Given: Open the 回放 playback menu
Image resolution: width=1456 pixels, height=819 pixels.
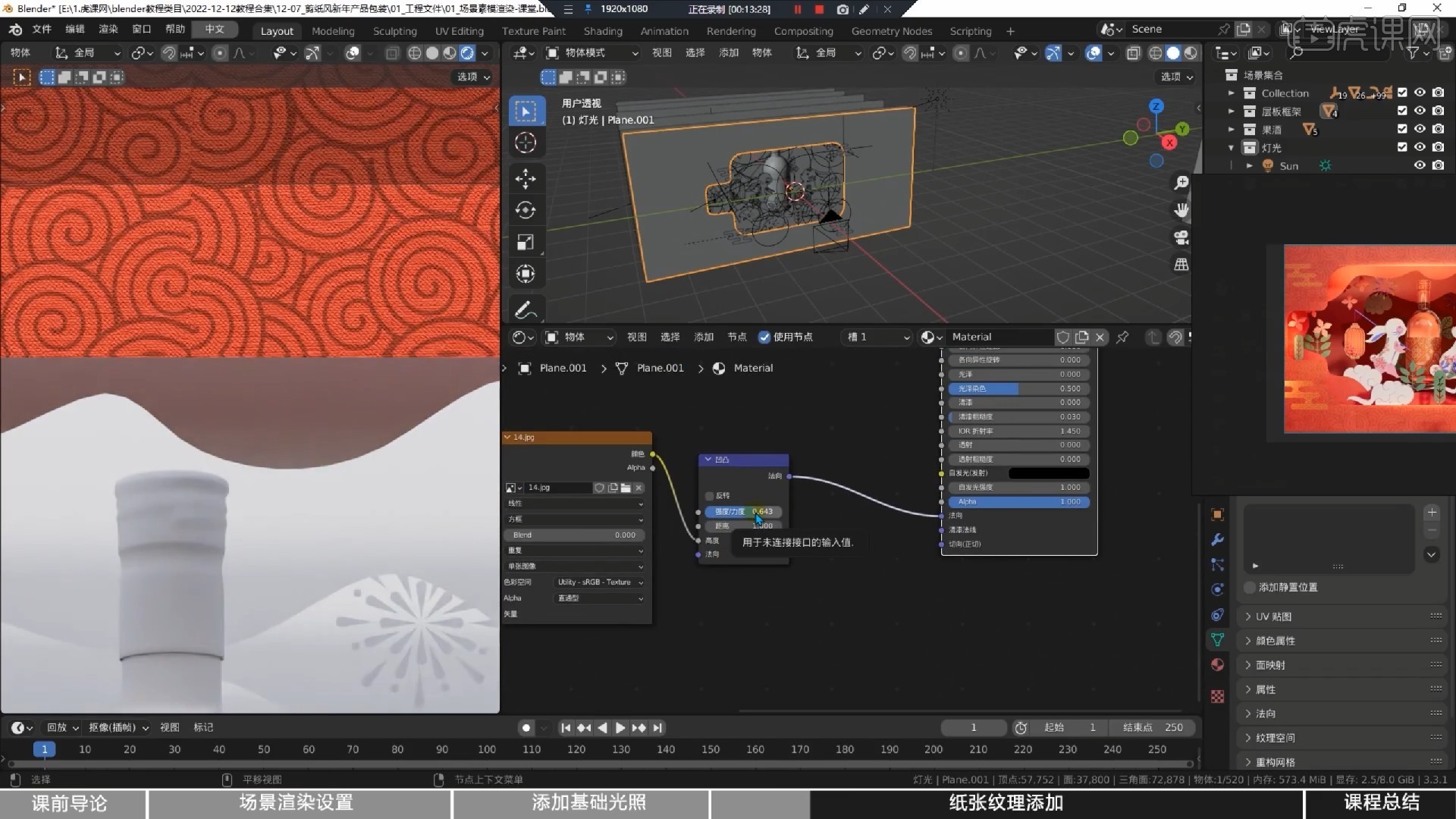Looking at the screenshot, I should point(62,727).
